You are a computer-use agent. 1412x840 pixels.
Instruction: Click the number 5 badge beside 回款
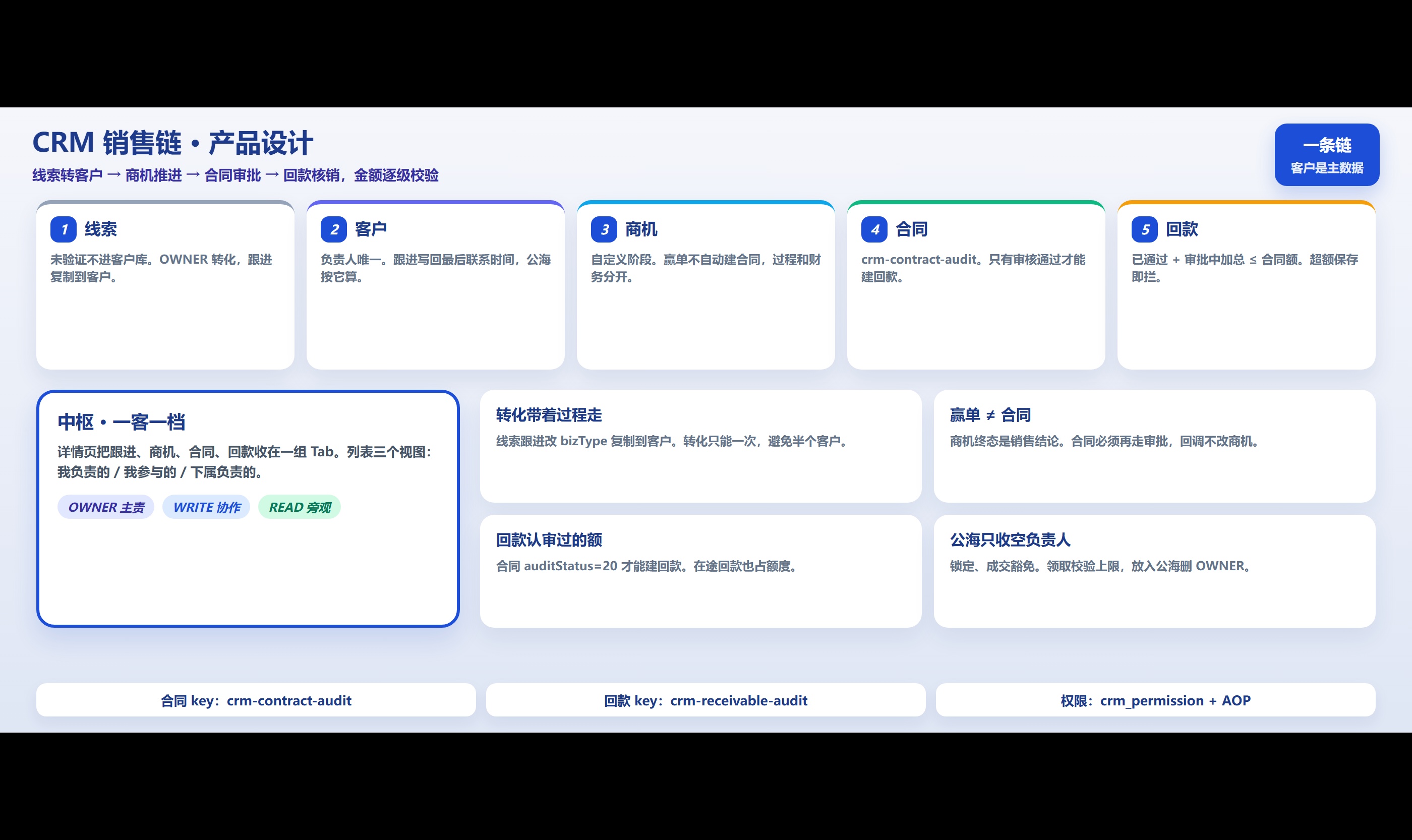1145,229
